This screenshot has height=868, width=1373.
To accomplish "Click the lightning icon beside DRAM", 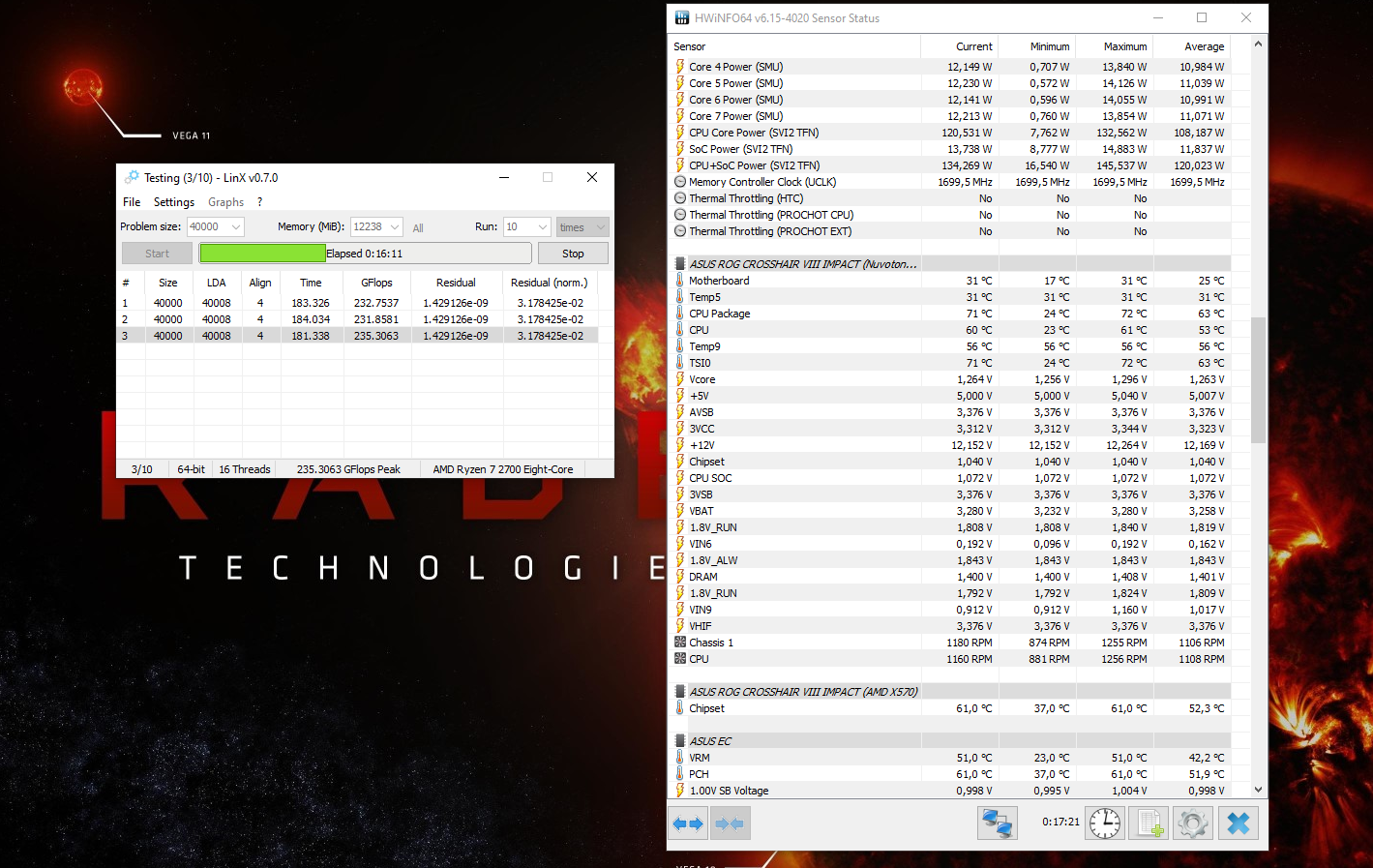I will [x=680, y=577].
